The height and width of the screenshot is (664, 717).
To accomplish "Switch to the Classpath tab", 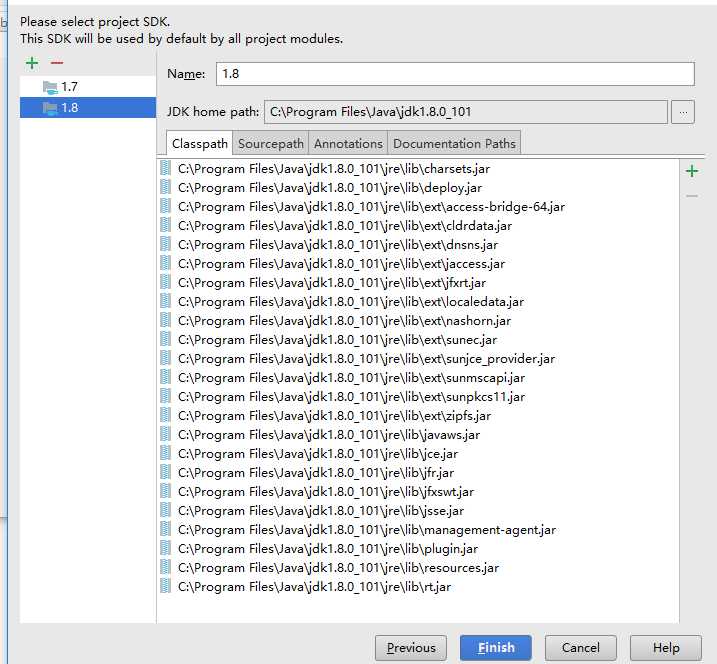I will pos(199,144).
